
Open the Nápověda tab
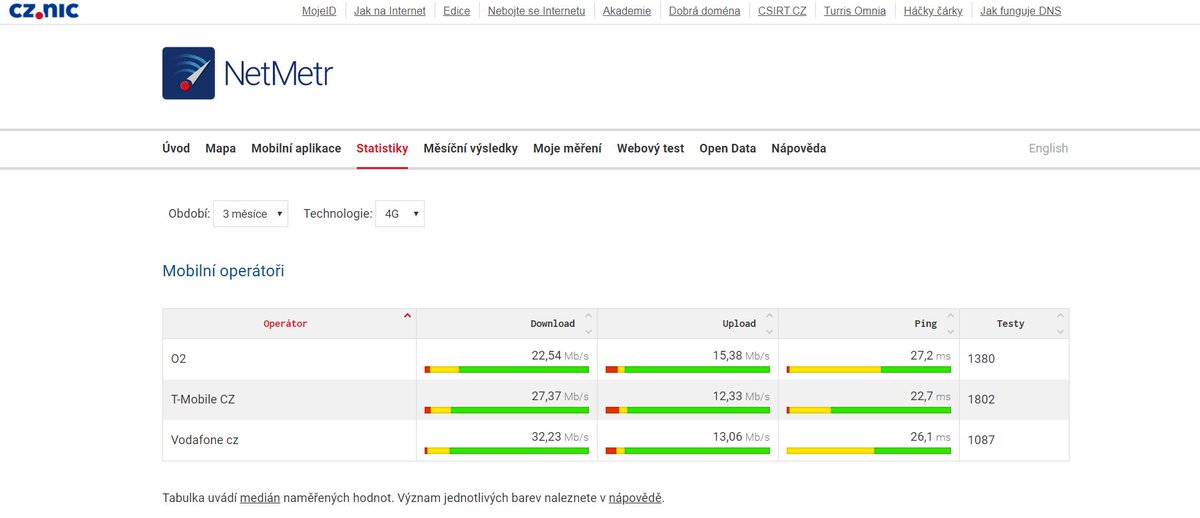pyautogui.click(x=798, y=148)
